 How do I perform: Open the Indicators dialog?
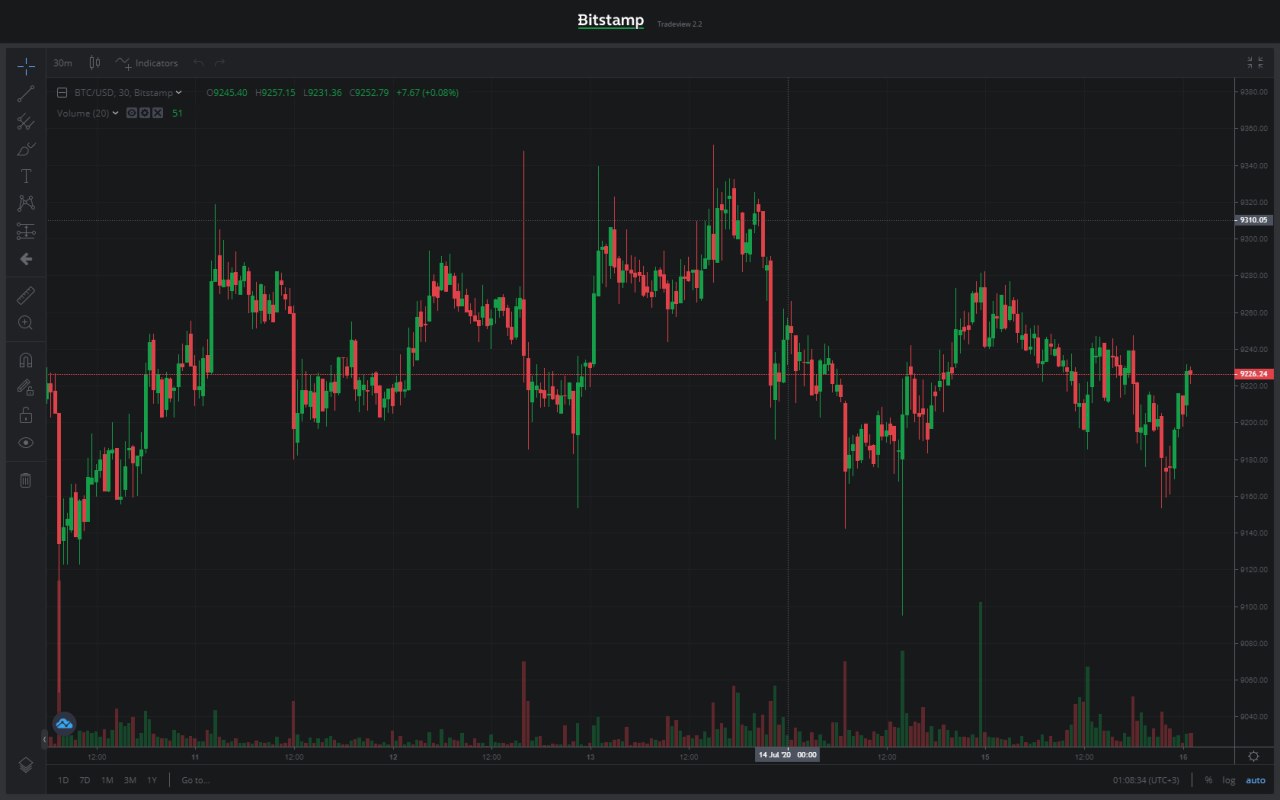click(147, 63)
